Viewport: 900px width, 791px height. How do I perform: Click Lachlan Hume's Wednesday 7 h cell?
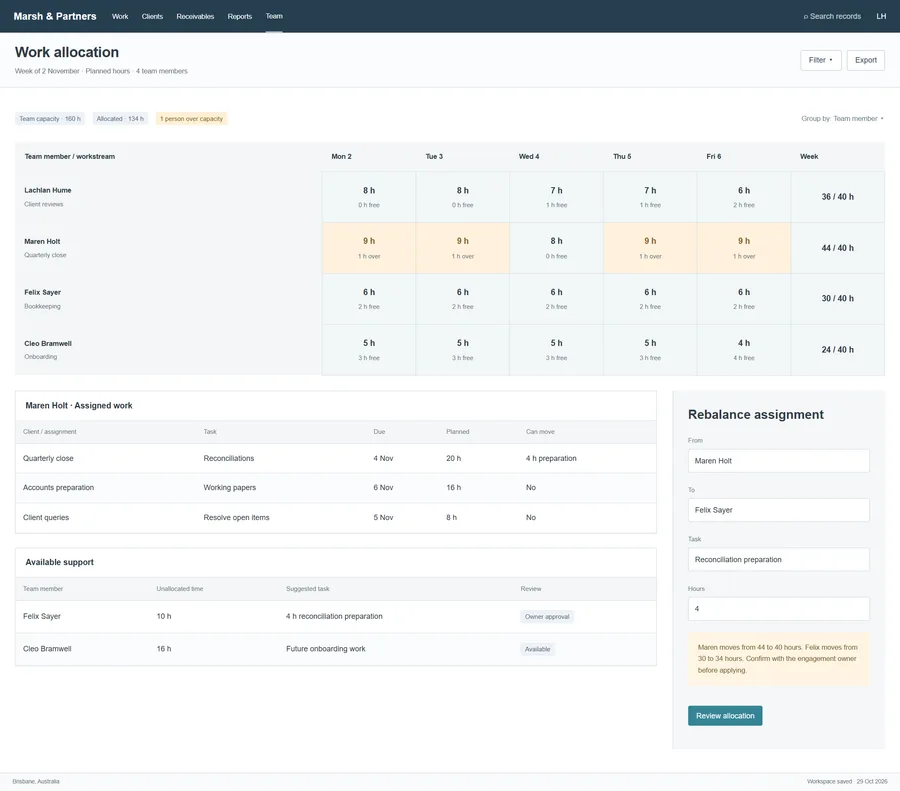pyautogui.click(x=556, y=197)
